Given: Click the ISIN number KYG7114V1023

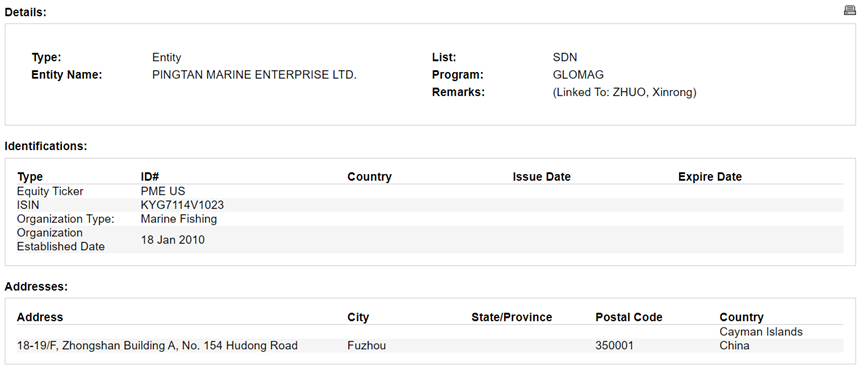Looking at the screenshot, I should pyautogui.click(x=182, y=205).
